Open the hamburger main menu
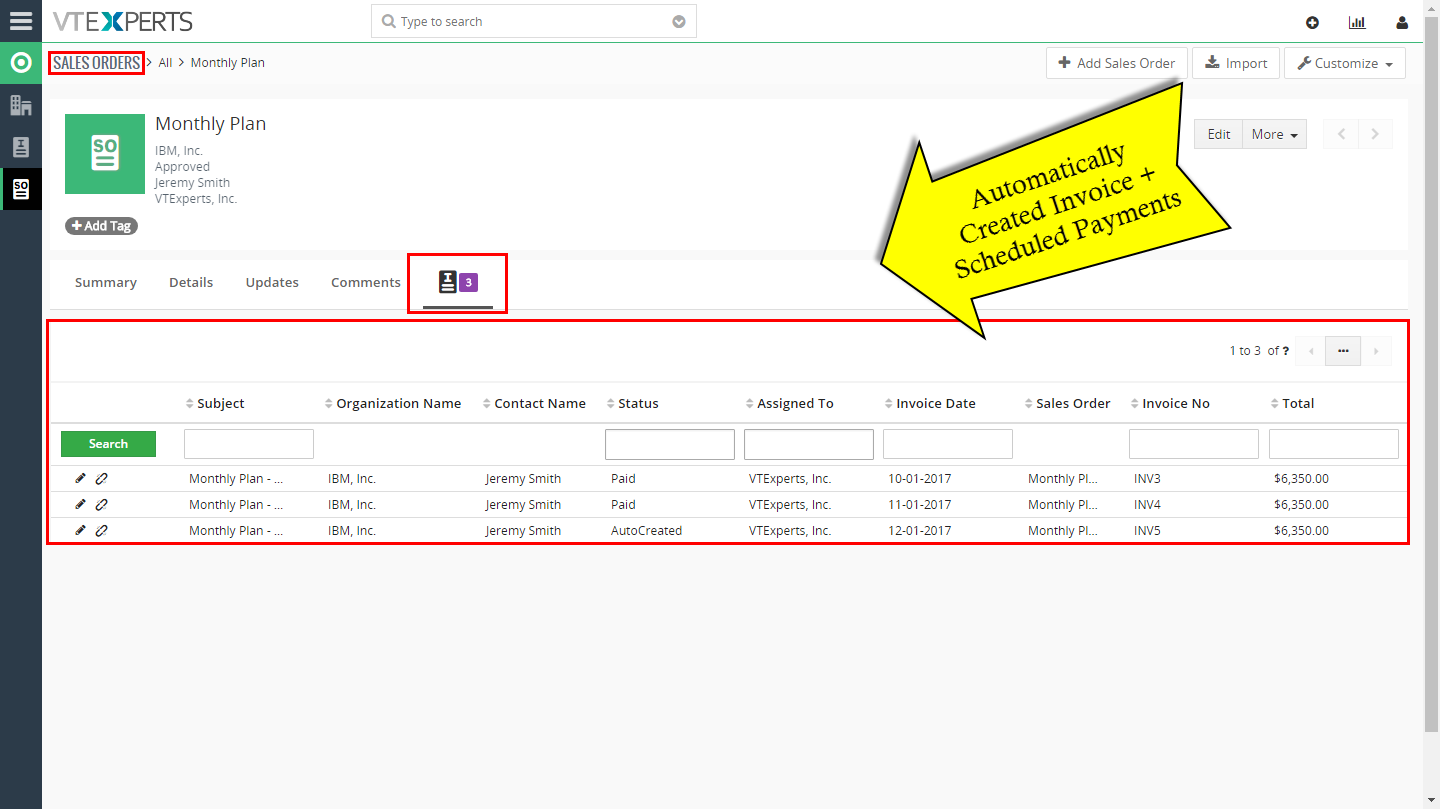The height and width of the screenshot is (809, 1440). (21, 21)
